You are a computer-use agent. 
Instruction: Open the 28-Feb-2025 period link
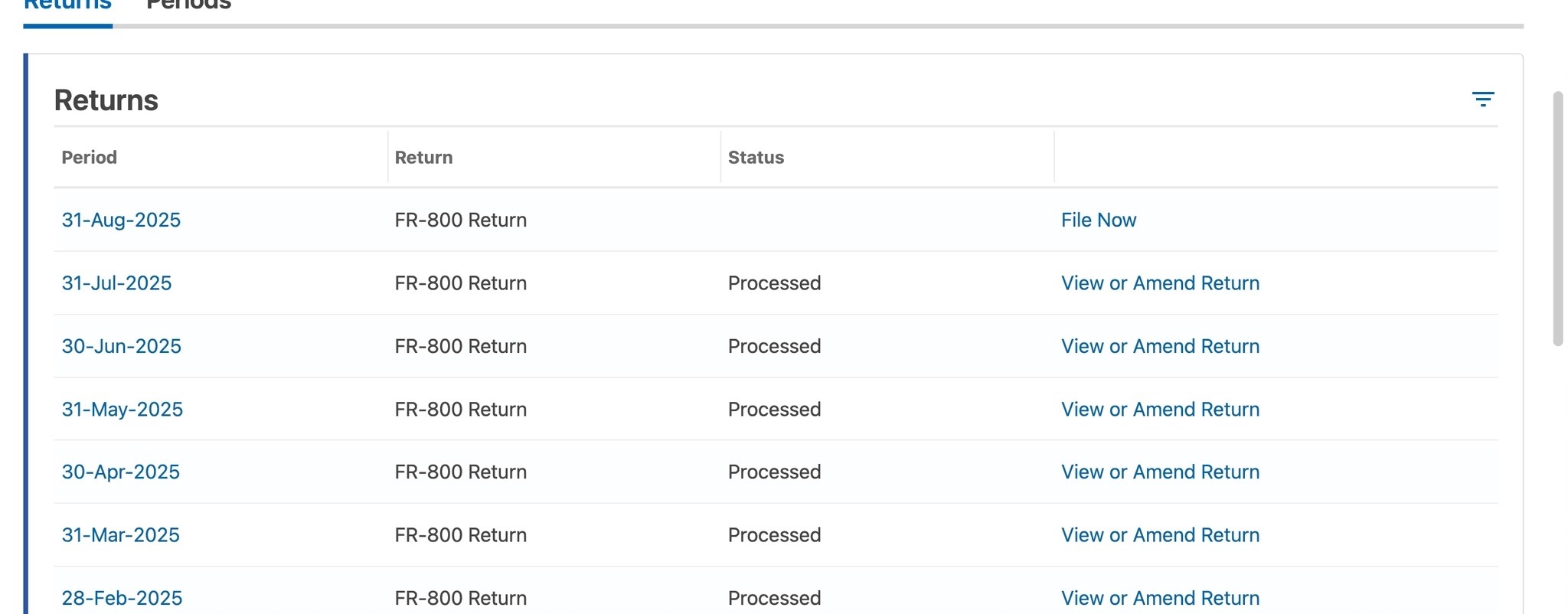pyautogui.click(x=122, y=598)
